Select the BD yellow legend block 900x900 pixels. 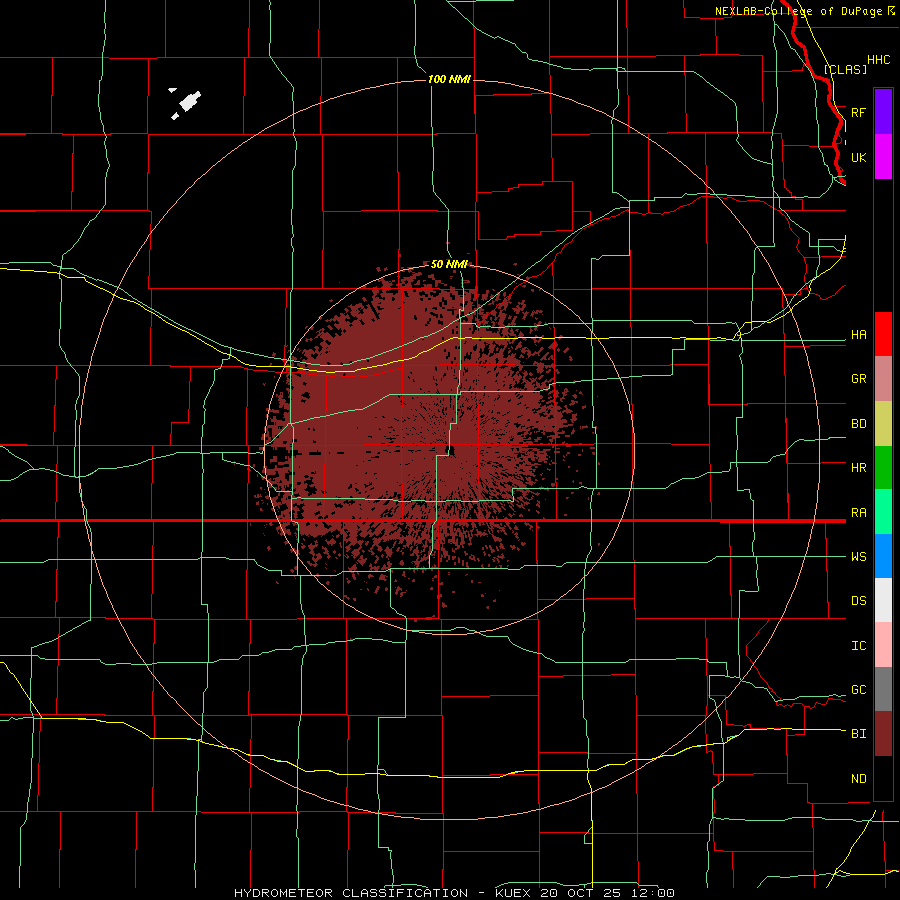883,423
